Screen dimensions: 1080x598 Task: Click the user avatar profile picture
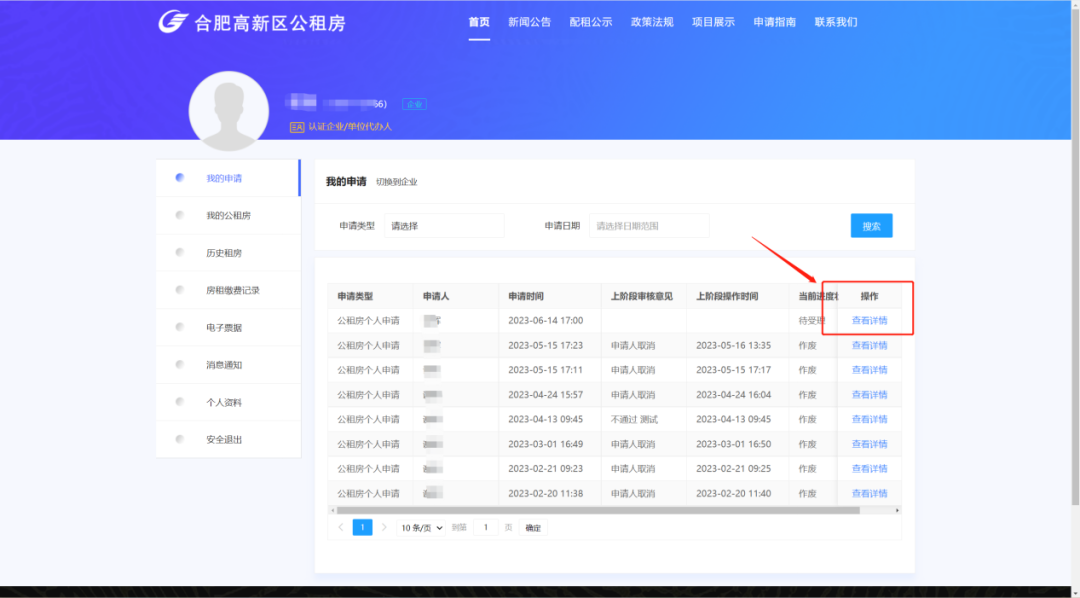coord(229,111)
